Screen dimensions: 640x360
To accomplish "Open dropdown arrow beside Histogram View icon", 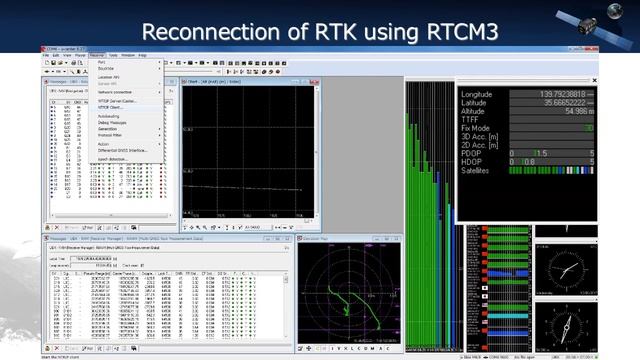I will pos(196,63).
